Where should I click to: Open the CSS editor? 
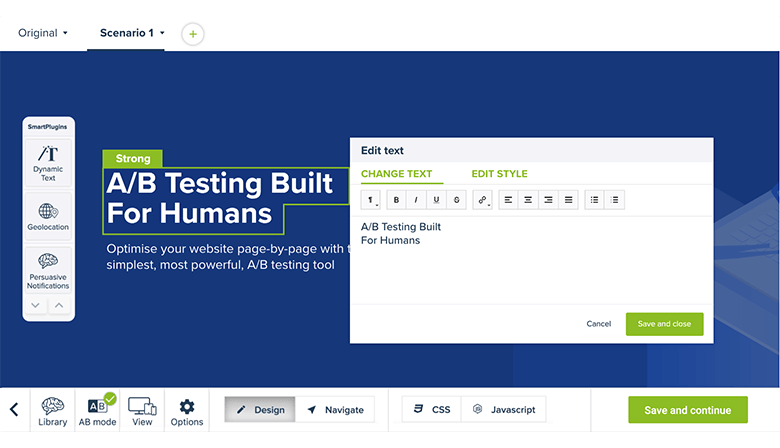tap(431, 410)
